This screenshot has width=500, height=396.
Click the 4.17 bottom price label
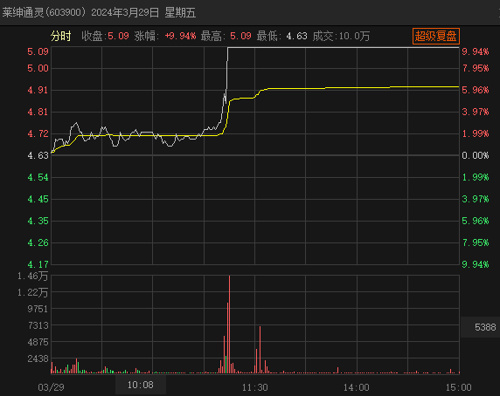tap(38, 264)
